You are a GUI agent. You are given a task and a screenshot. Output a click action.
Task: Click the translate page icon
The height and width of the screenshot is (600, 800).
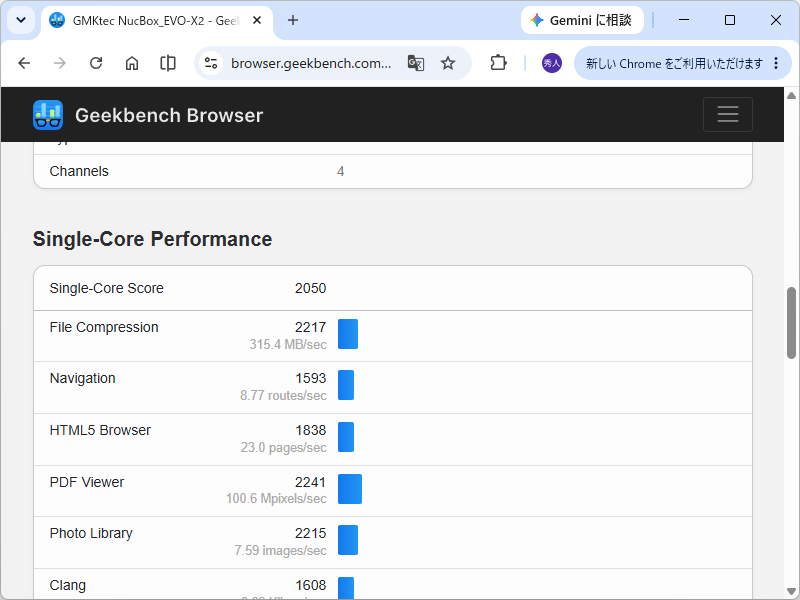coord(416,63)
